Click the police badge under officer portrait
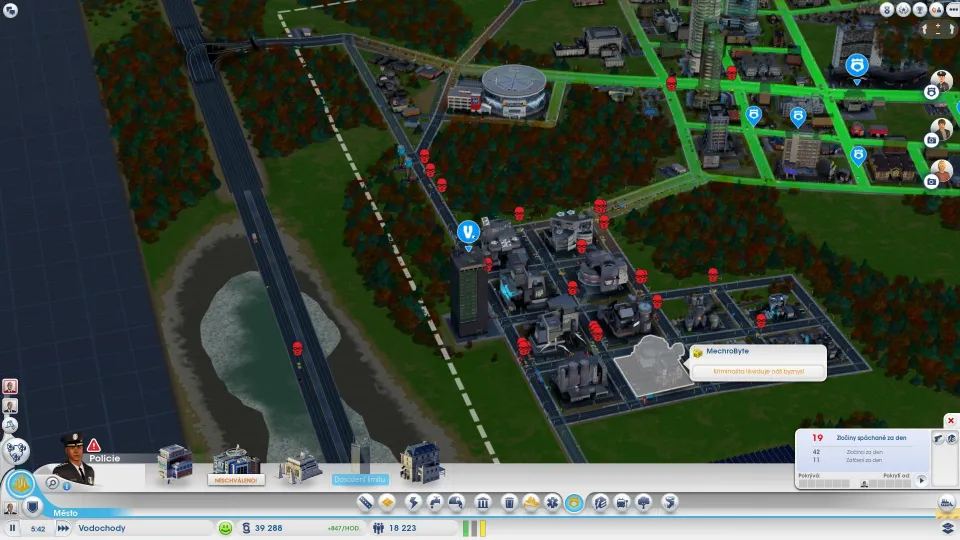Image resolution: width=960 pixels, height=540 pixels. click(931, 92)
